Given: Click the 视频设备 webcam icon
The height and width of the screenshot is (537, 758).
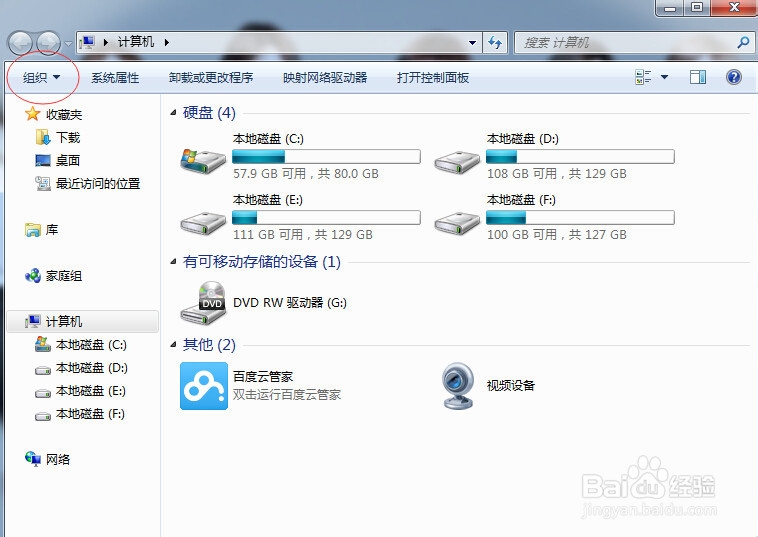Looking at the screenshot, I should click(x=457, y=386).
